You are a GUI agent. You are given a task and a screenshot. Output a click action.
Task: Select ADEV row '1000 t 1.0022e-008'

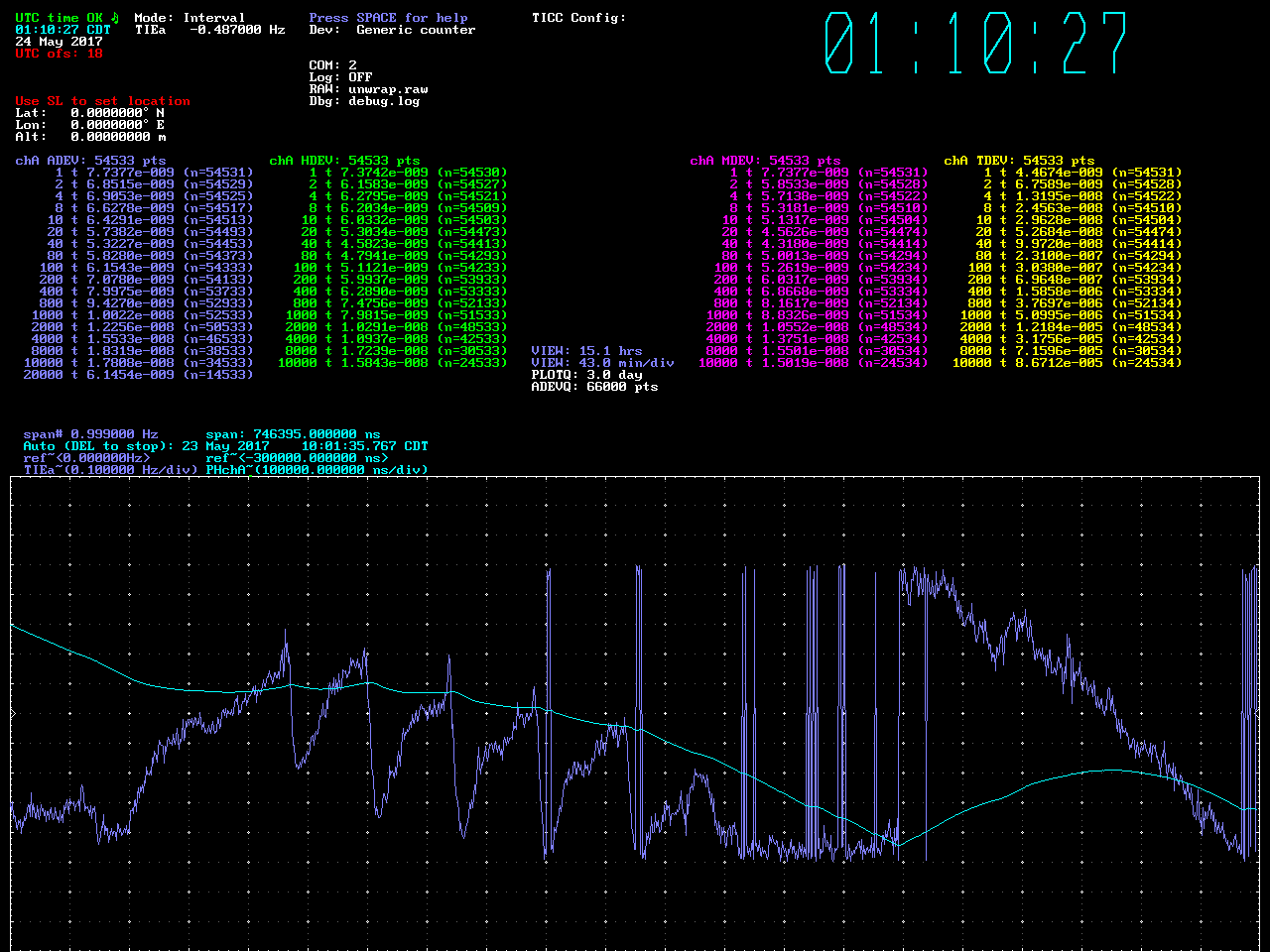[x=142, y=315]
